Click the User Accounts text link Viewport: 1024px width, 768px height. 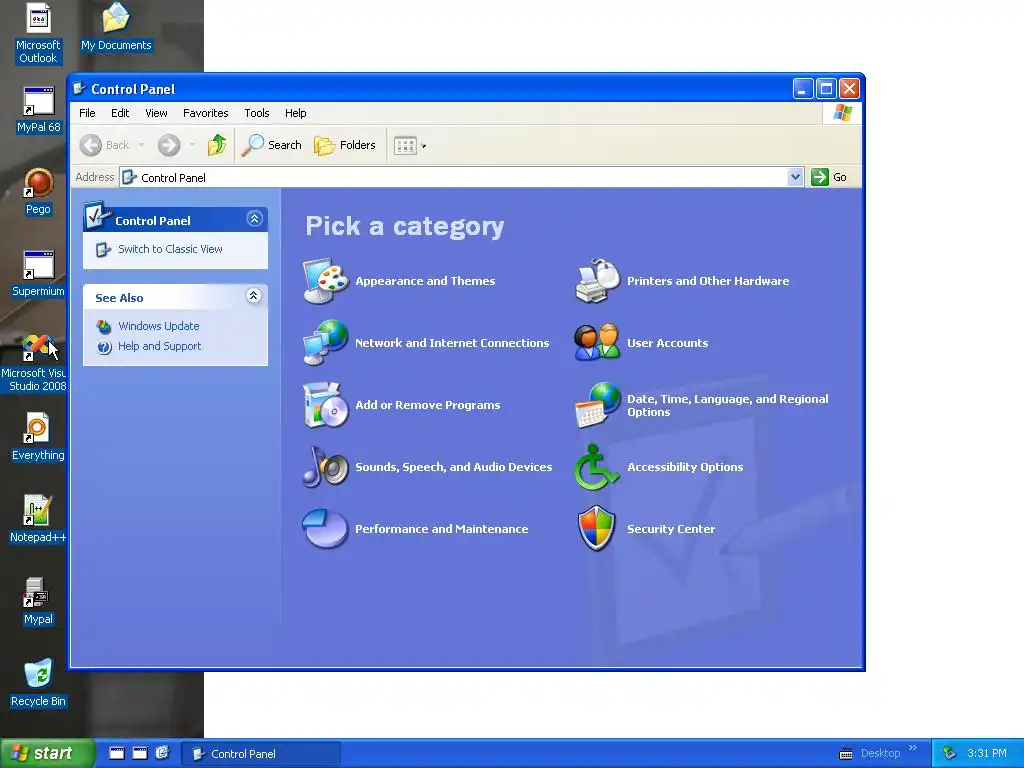click(x=667, y=343)
